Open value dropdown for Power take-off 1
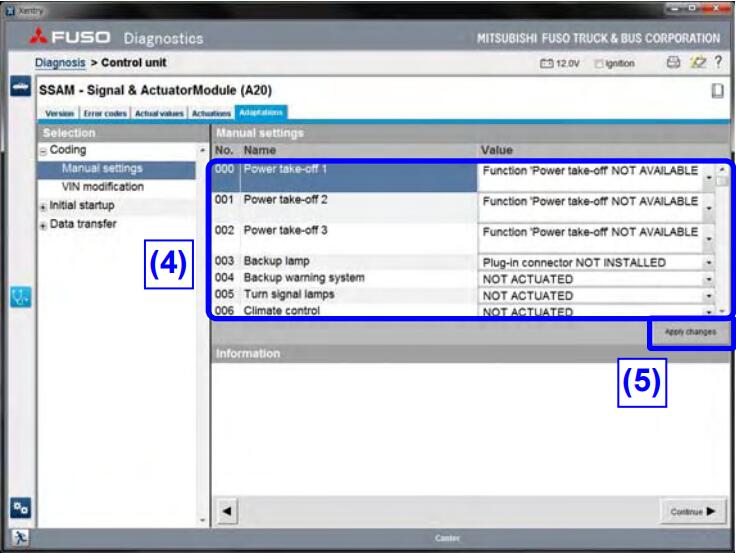The height and width of the screenshot is (553, 736). point(709,177)
